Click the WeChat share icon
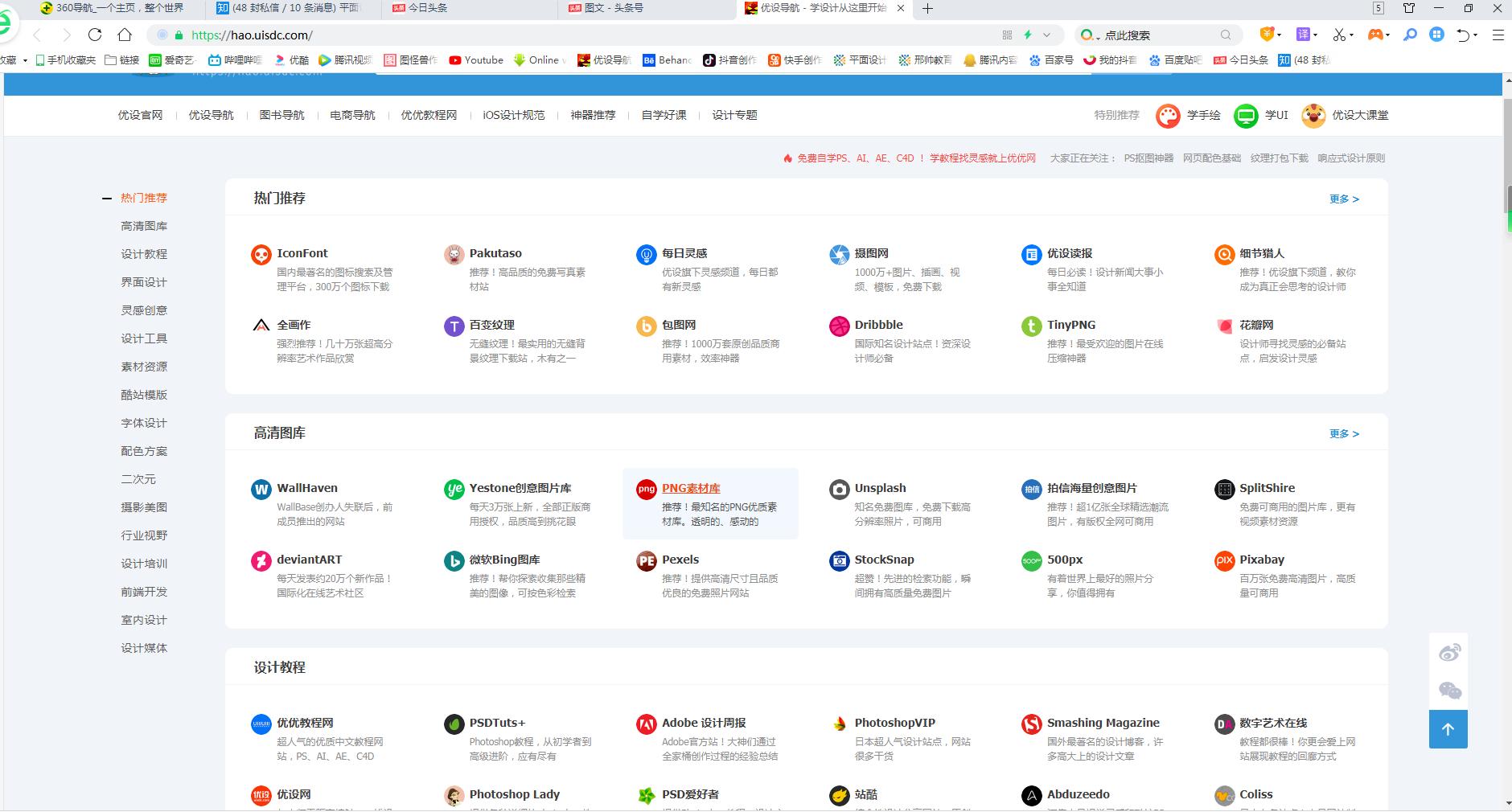The width and height of the screenshot is (1512, 812). pos(1449,691)
